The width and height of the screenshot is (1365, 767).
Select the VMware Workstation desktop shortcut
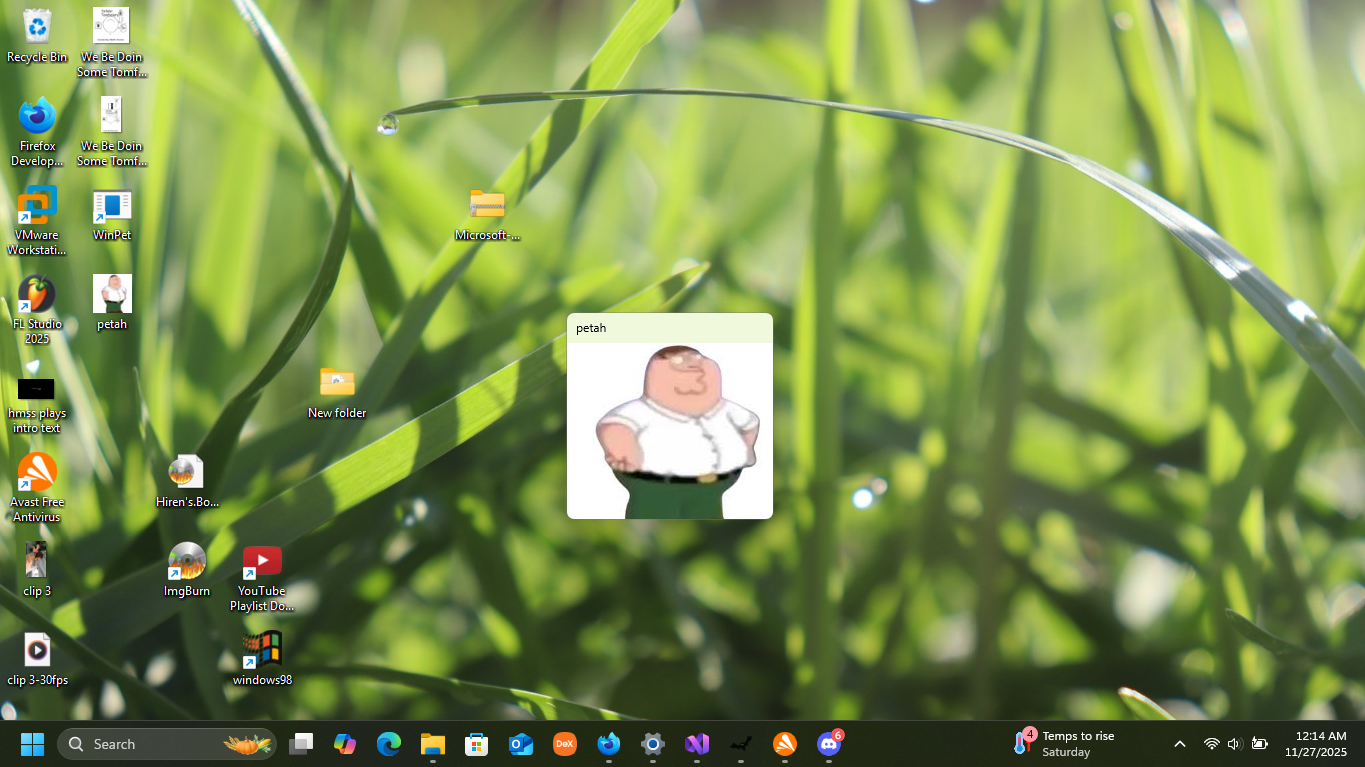click(37, 220)
